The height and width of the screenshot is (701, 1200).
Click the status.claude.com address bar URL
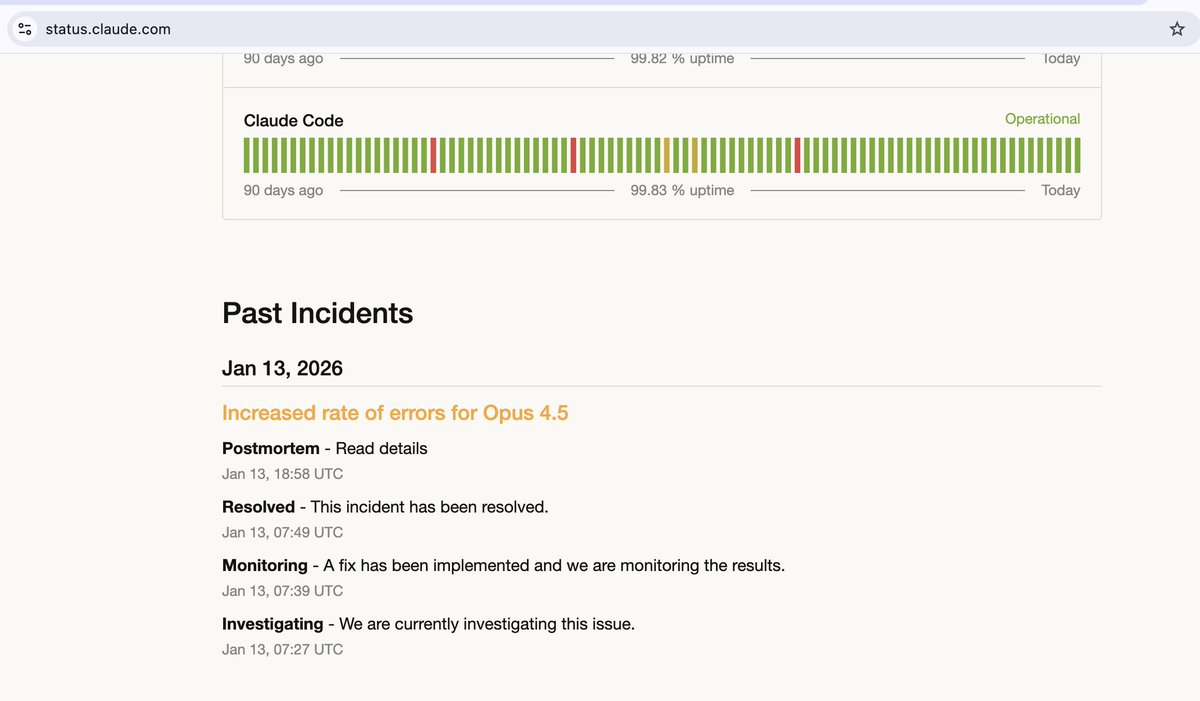pyautogui.click(x=108, y=29)
